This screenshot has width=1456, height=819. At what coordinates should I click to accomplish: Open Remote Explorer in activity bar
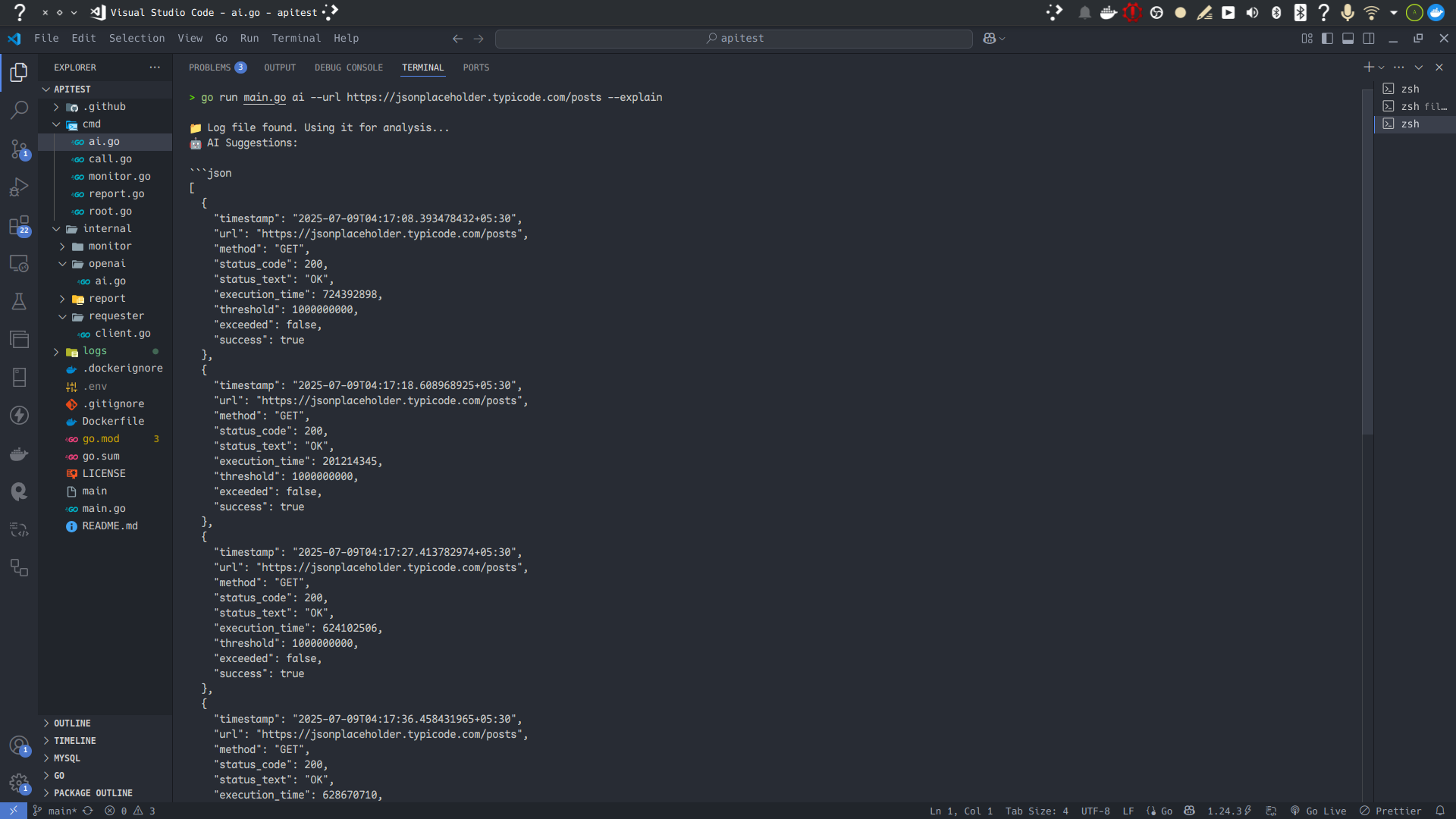pos(19,263)
